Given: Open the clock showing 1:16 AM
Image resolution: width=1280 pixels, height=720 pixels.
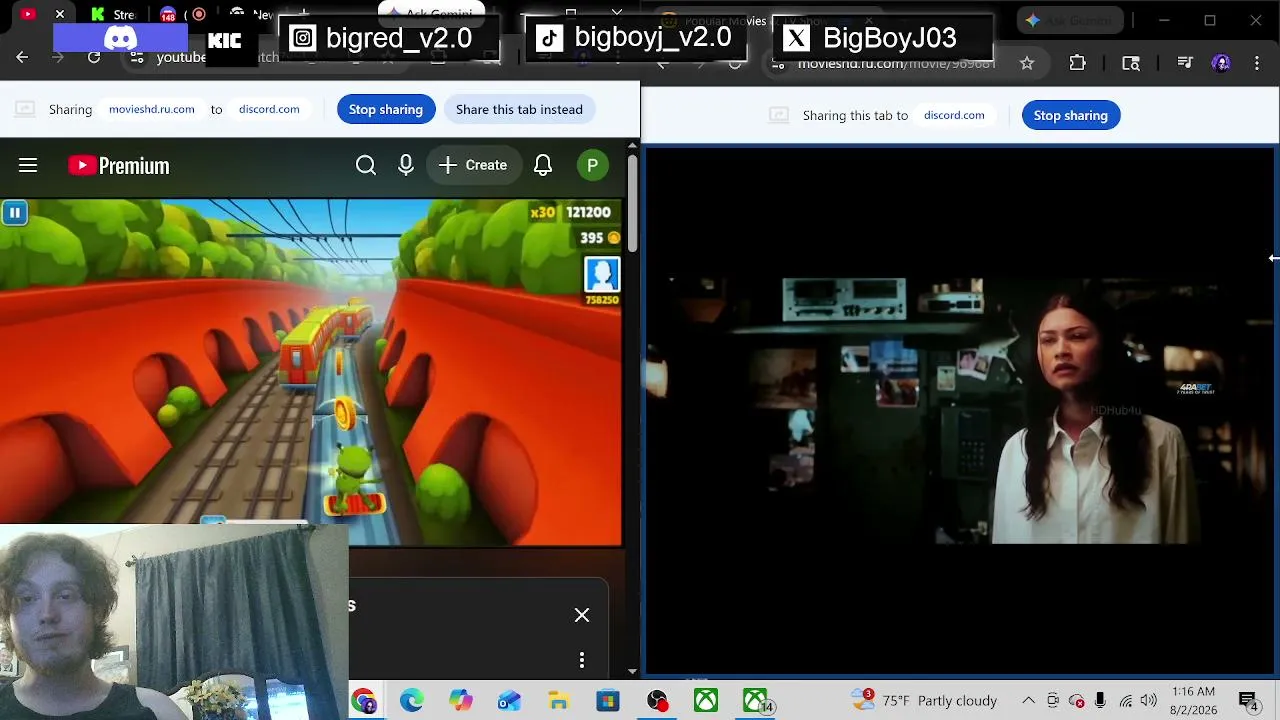Looking at the screenshot, I should pos(1193,700).
